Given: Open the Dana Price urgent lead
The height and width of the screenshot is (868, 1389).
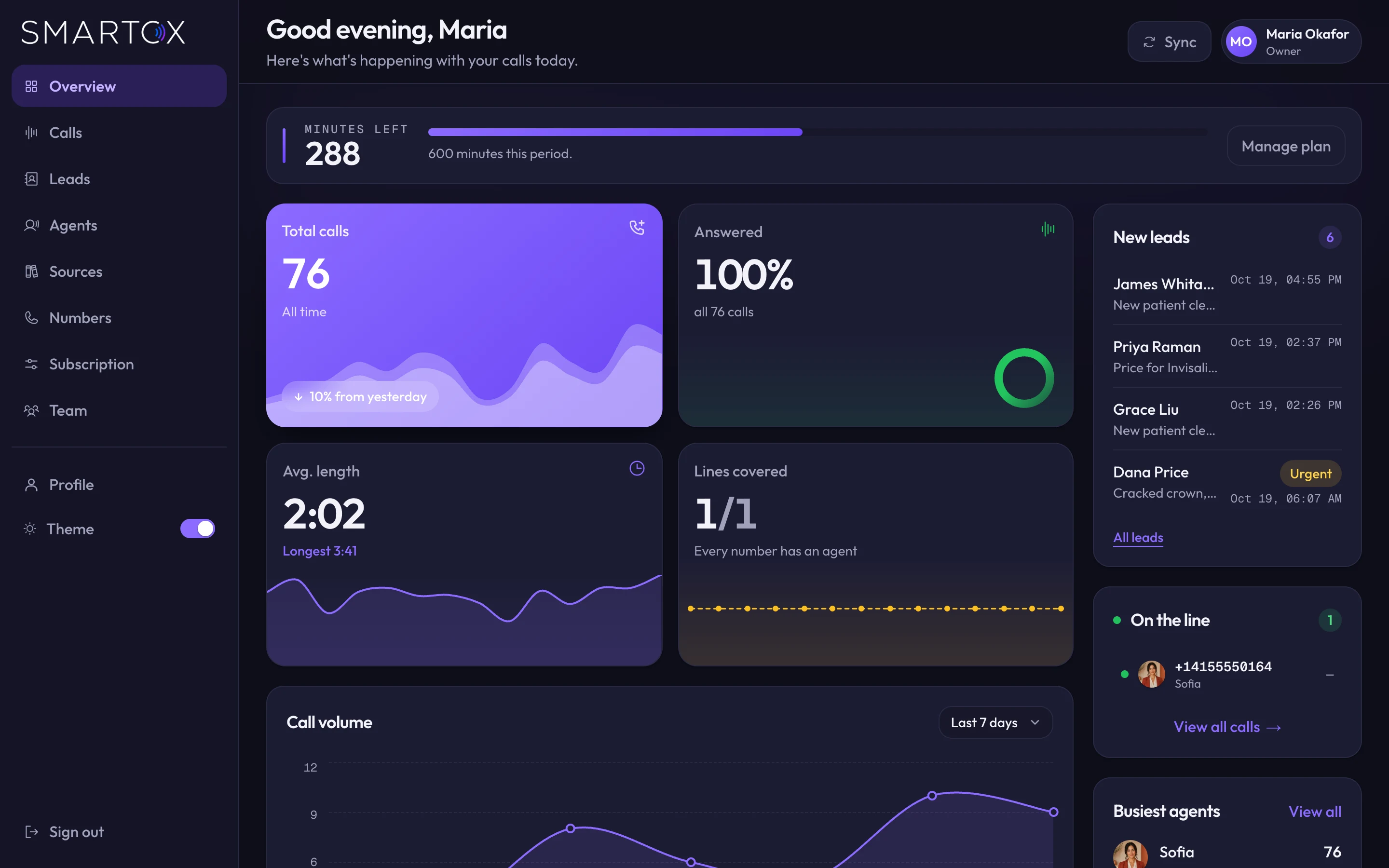Looking at the screenshot, I should click(1226, 482).
